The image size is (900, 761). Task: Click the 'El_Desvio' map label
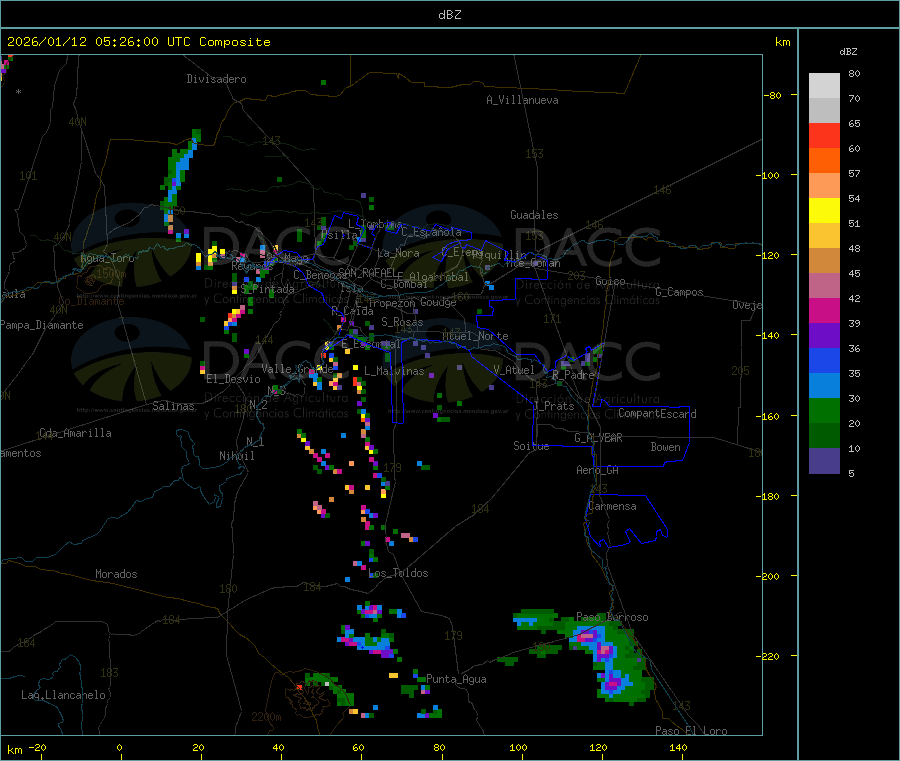coord(234,379)
